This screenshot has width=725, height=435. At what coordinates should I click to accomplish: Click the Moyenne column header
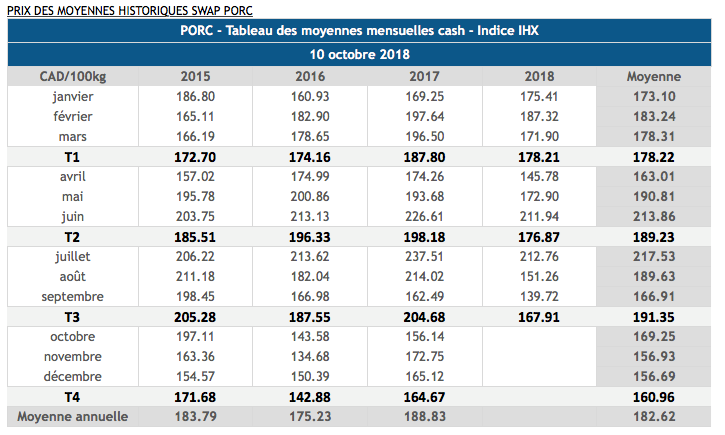(x=653, y=76)
